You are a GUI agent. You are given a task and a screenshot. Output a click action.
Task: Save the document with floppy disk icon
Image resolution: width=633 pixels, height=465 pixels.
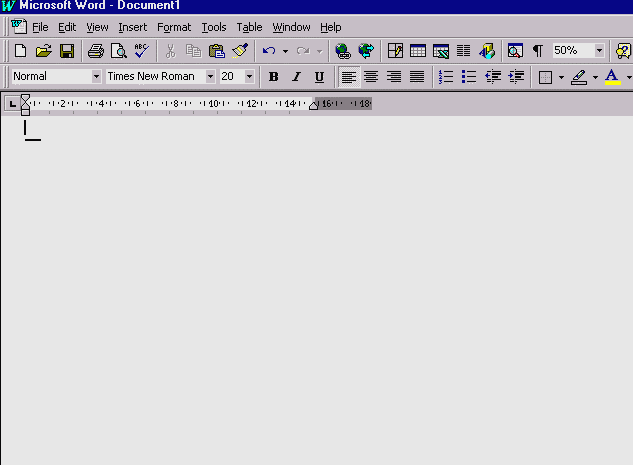[66, 50]
